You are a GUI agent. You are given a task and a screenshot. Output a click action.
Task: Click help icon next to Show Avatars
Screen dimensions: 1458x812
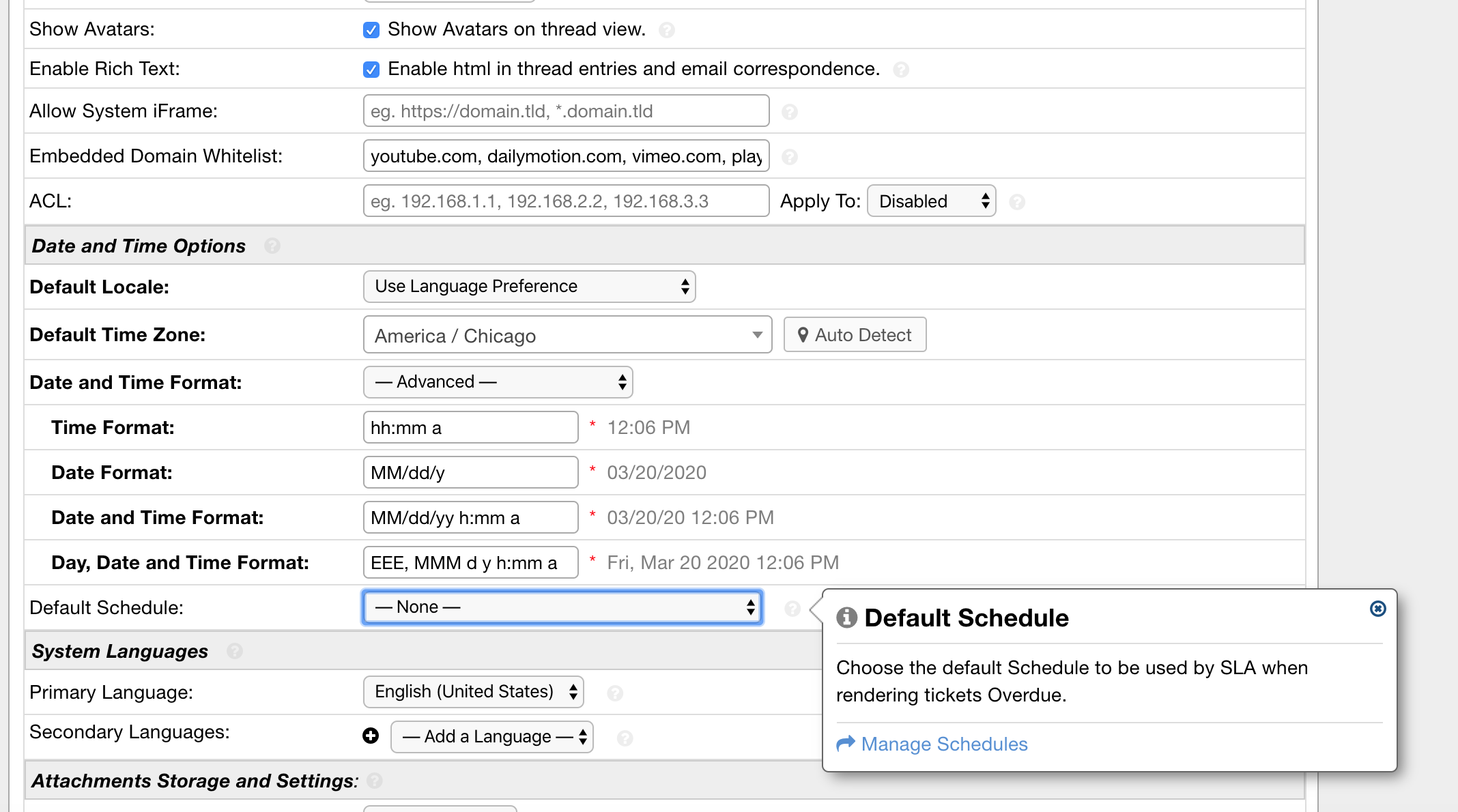pos(667,30)
